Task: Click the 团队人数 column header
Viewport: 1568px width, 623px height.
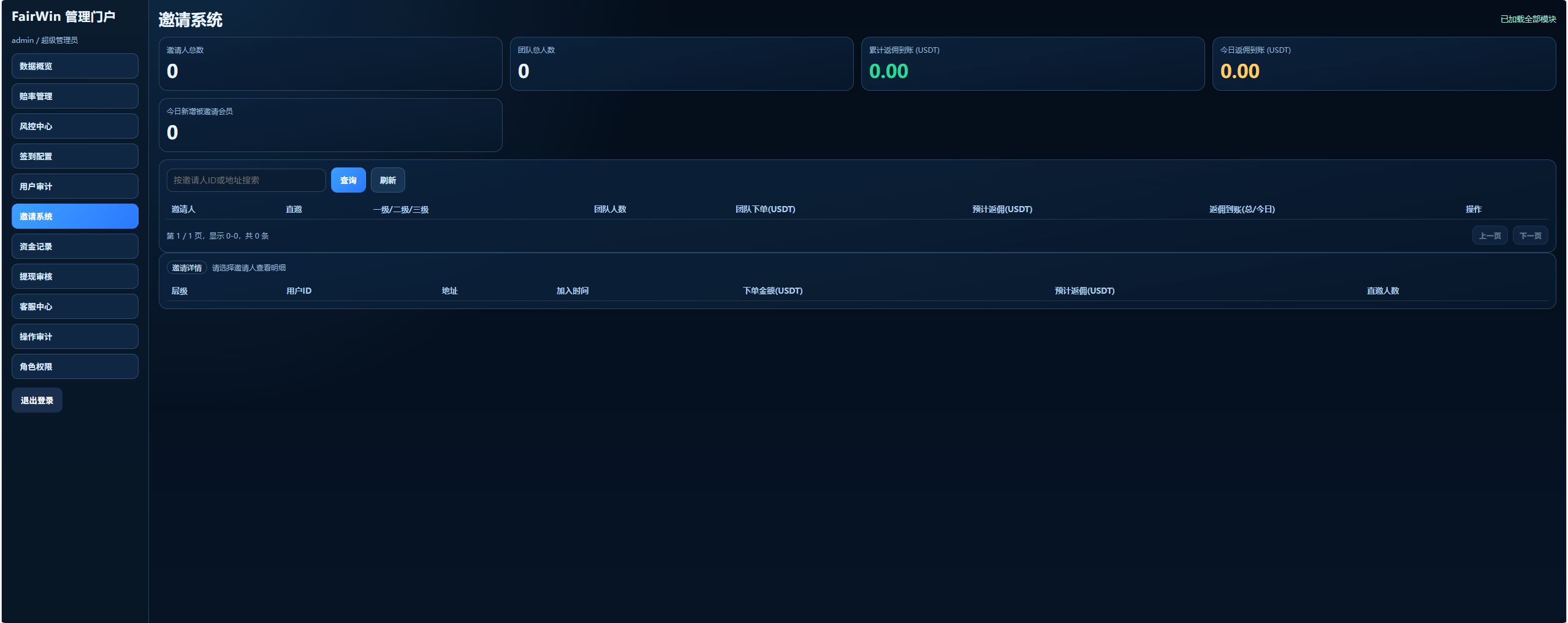Action: (610, 210)
